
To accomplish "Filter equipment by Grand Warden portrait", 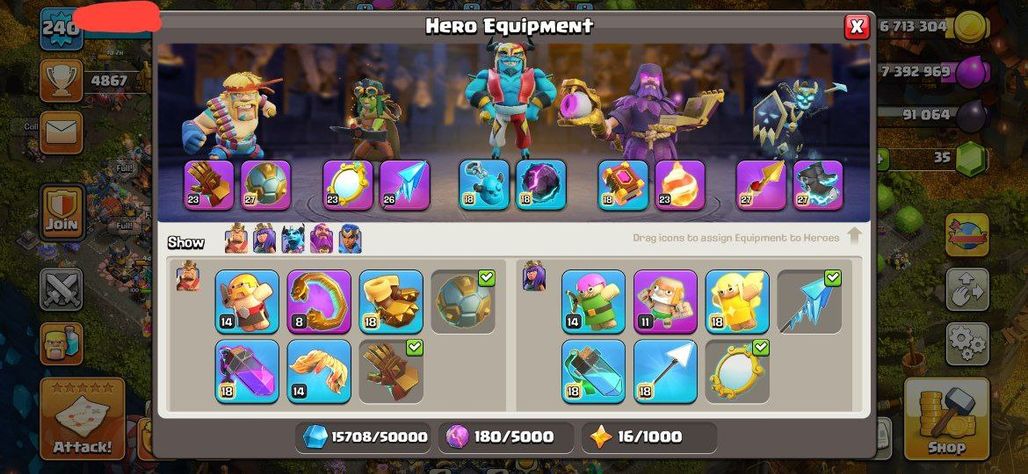I will tap(321, 239).
